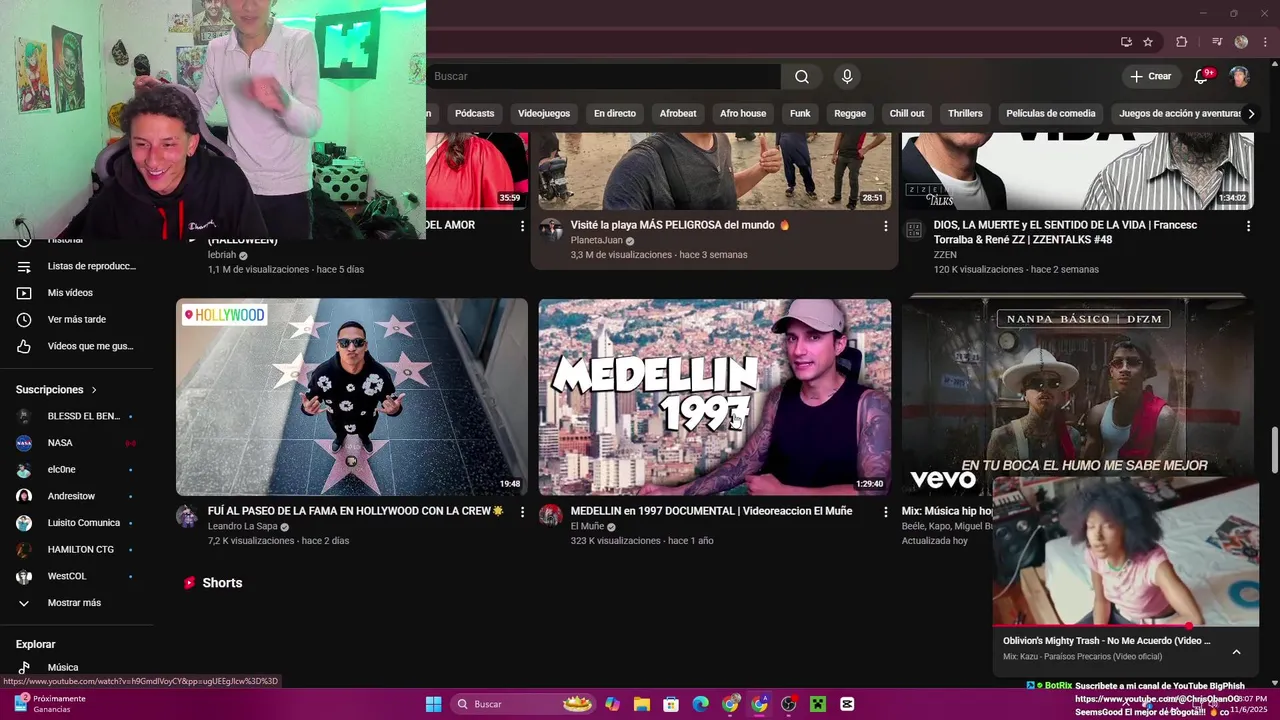Open WestCOL subscription channel

click(76, 576)
